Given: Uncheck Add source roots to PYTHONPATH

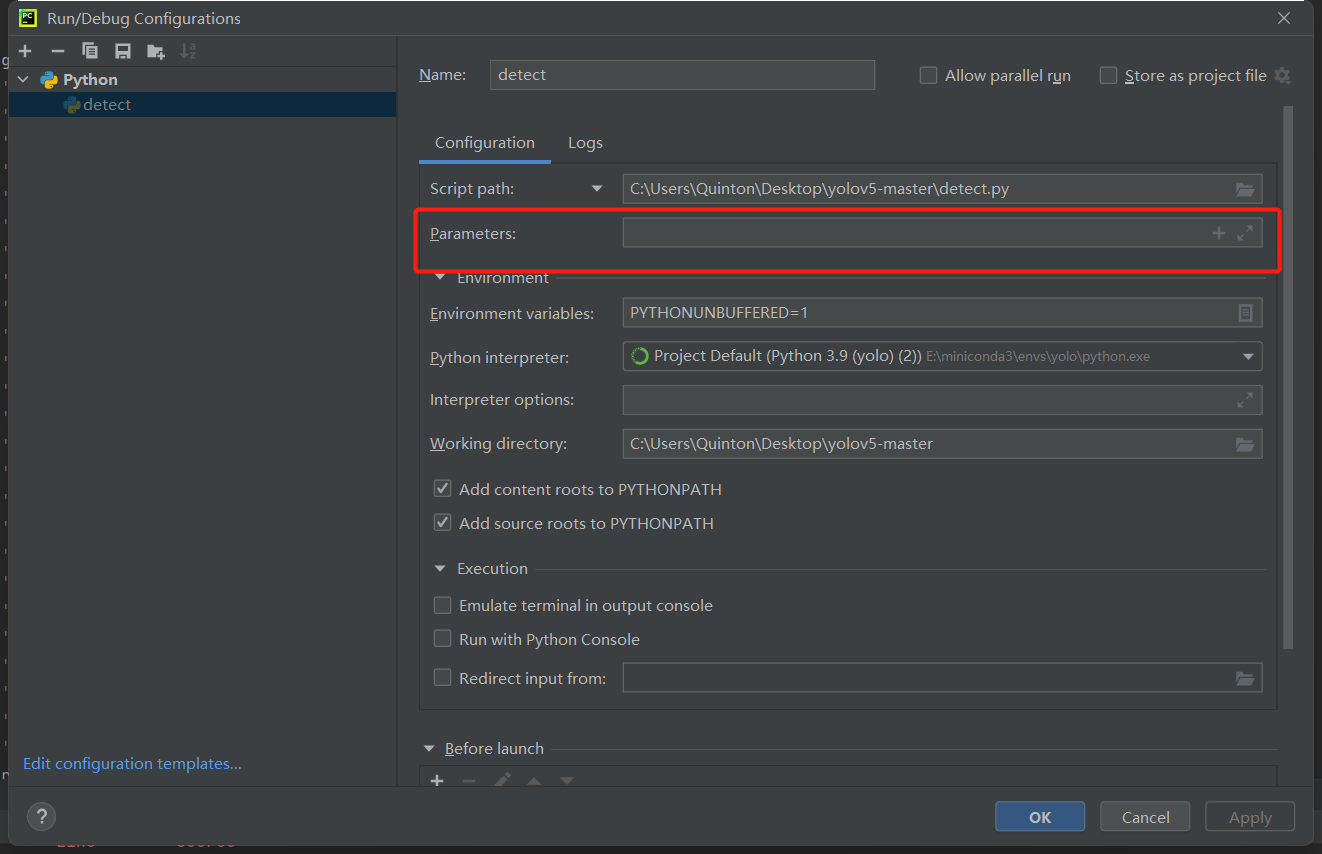Looking at the screenshot, I should (442, 523).
